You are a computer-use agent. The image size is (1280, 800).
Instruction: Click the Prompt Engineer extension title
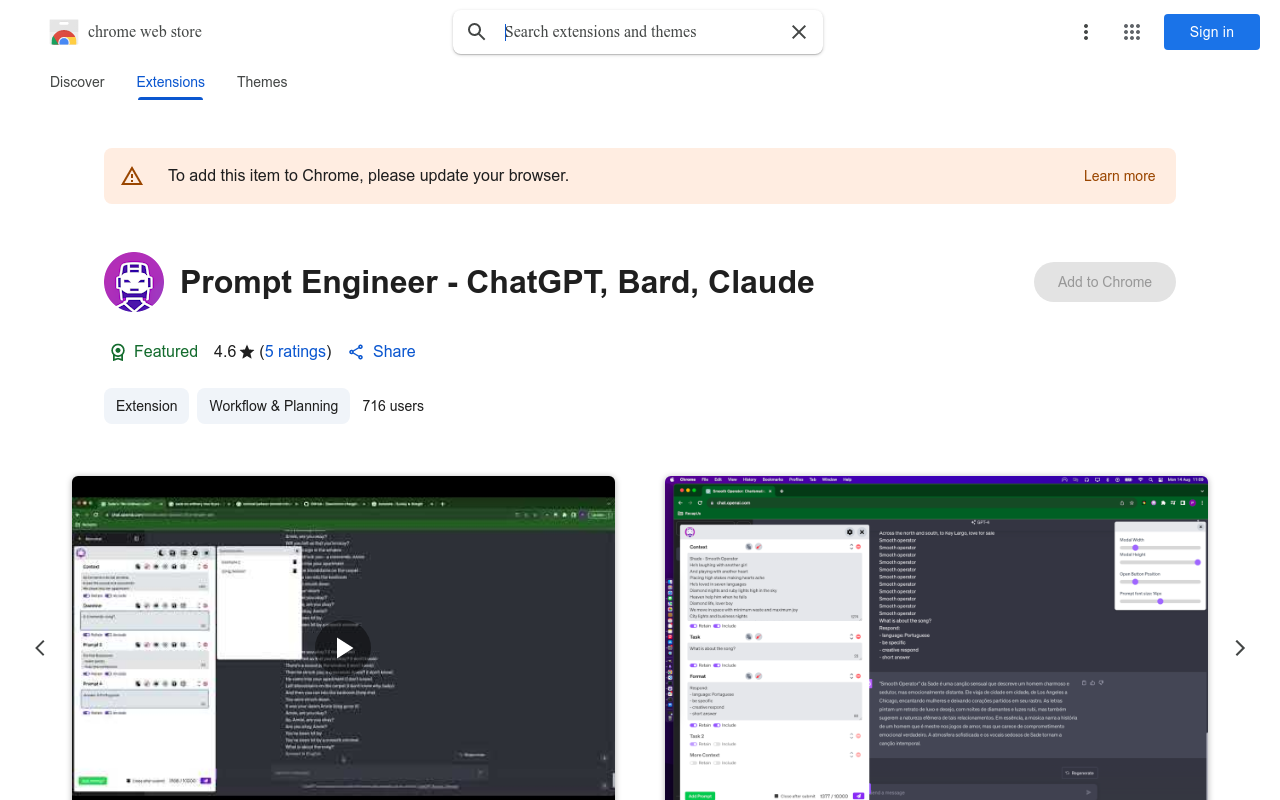[497, 282]
